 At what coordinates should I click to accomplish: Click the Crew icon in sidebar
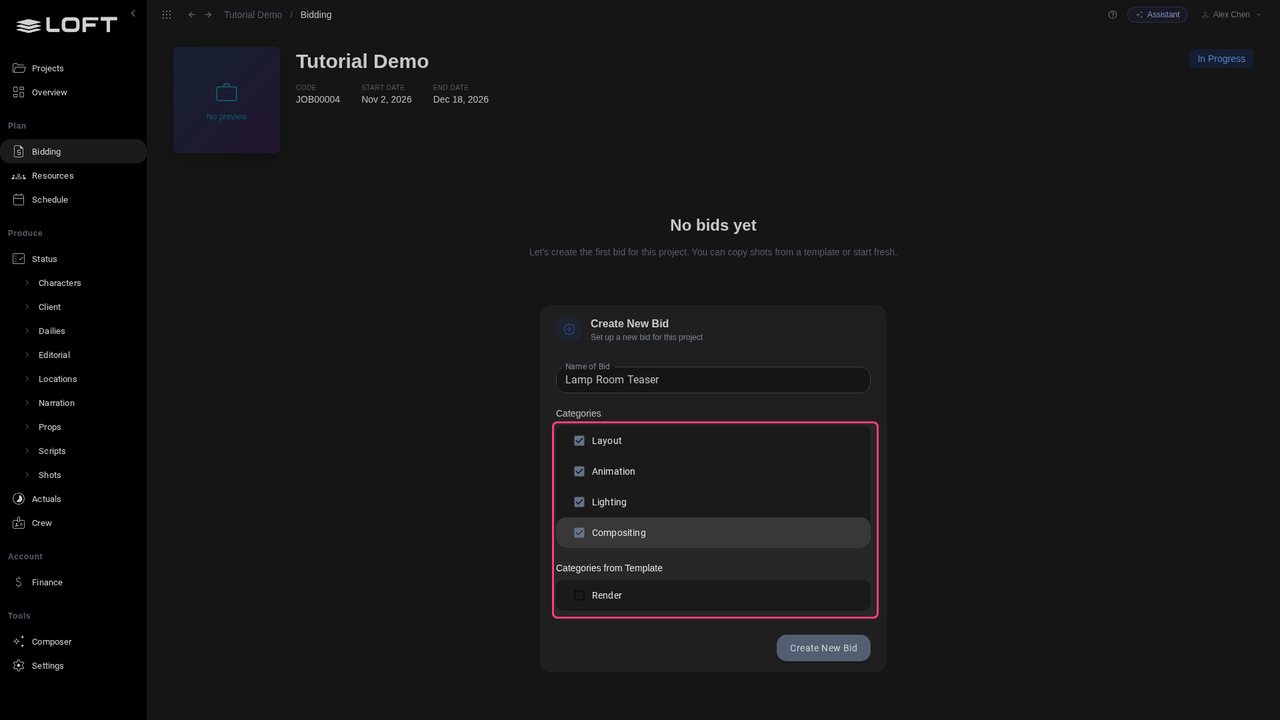[18, 523]
